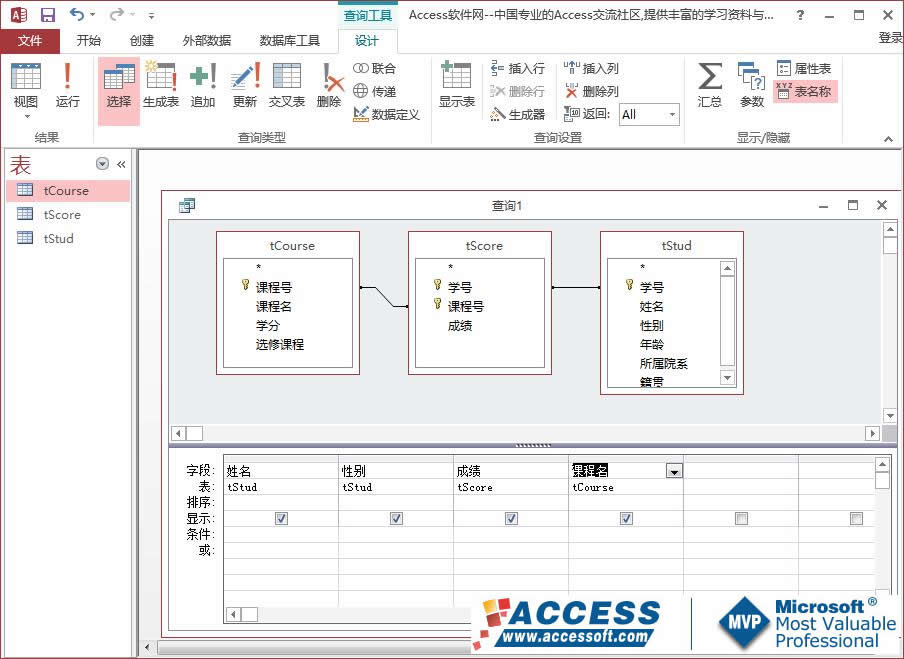Click 删除行 delete rows
Screen dimensions: 904x659
[518, 91]
